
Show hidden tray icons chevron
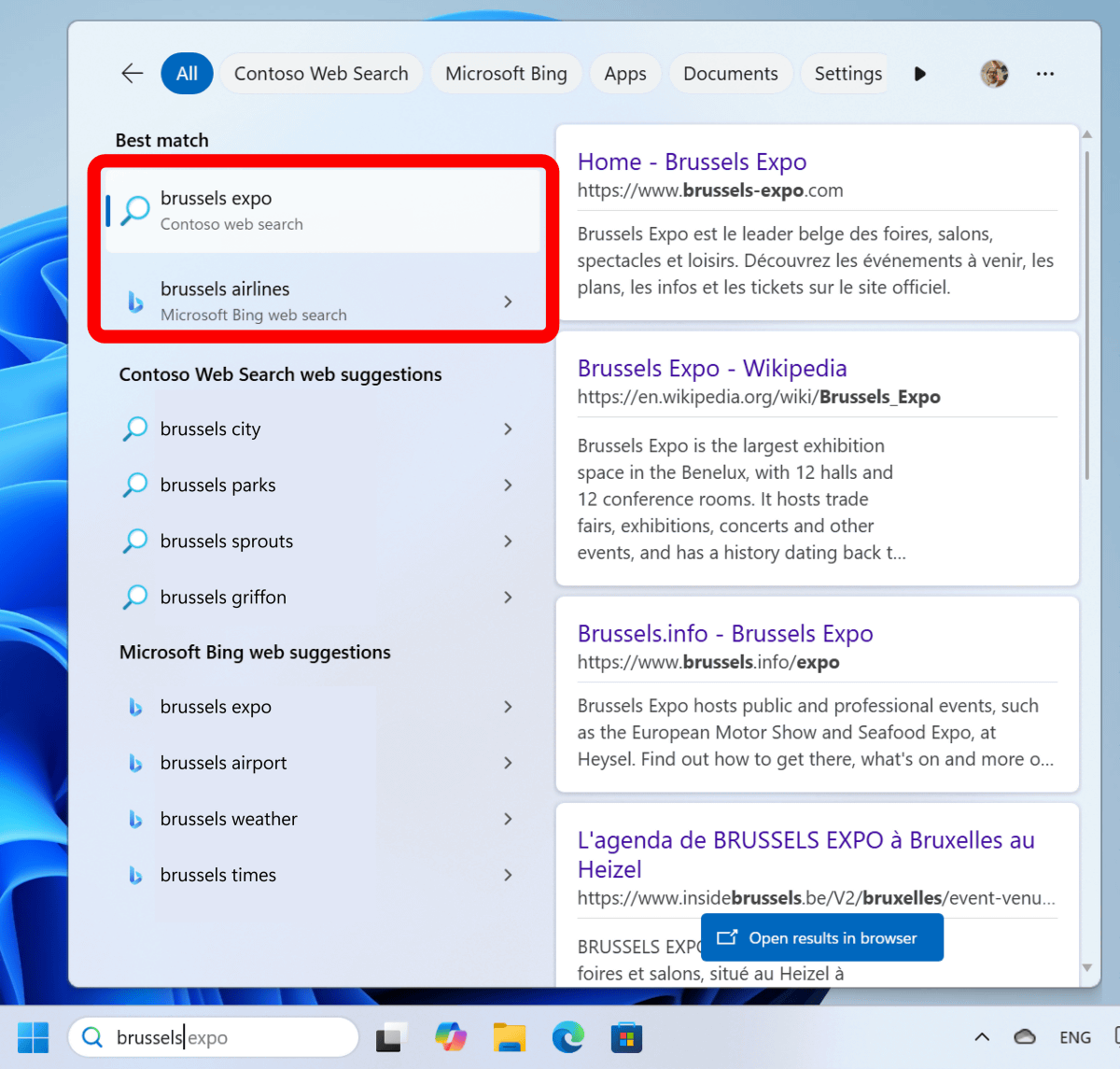click(982, 1037)
